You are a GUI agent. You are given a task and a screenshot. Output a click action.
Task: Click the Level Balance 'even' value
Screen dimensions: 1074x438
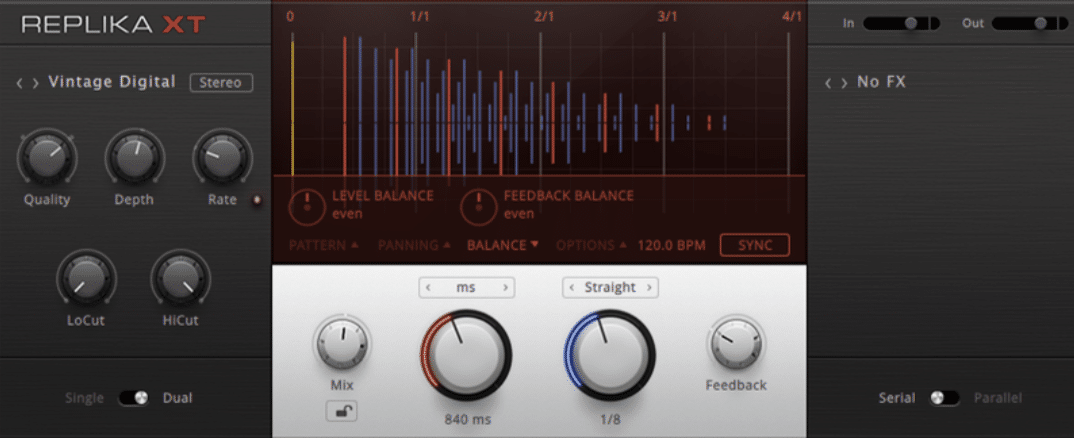click(x=347, y=214)
